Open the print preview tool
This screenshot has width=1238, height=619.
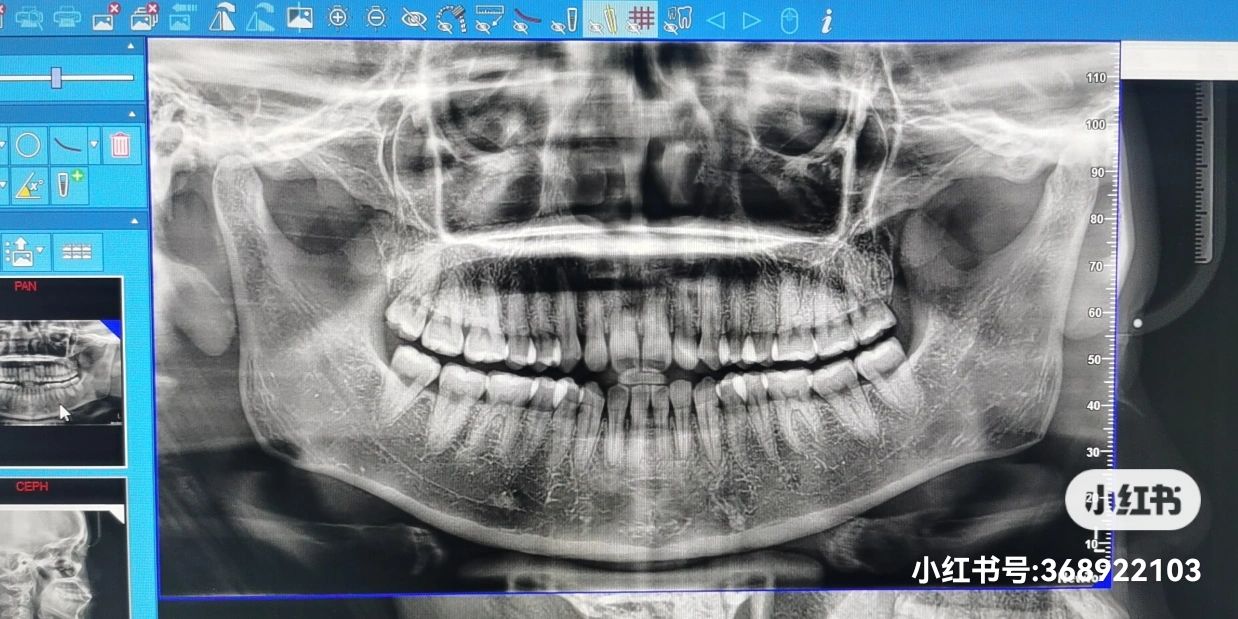(x=27, y=17)
